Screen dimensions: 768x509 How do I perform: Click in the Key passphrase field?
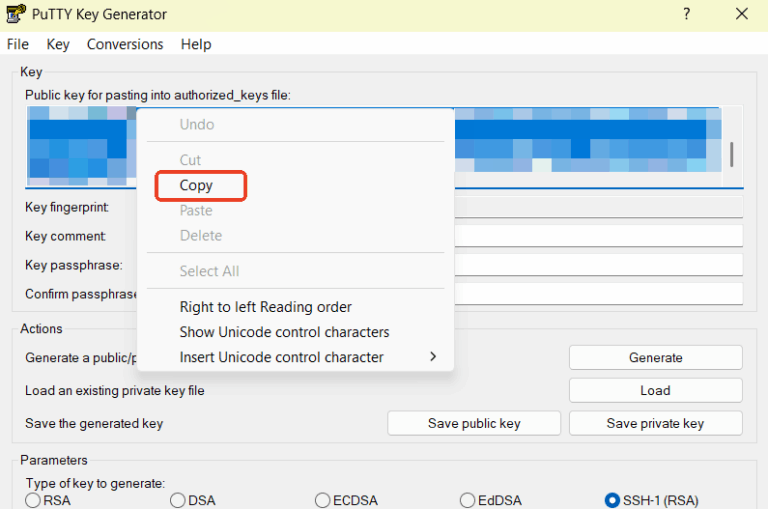pos(599,265)
